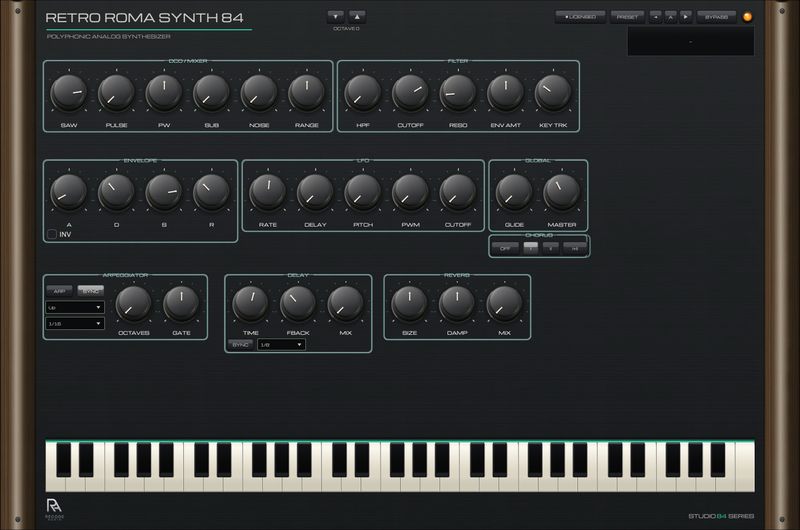Go to previous preset with left arrow
Screen dimensions: 800x530
(655, 17)
